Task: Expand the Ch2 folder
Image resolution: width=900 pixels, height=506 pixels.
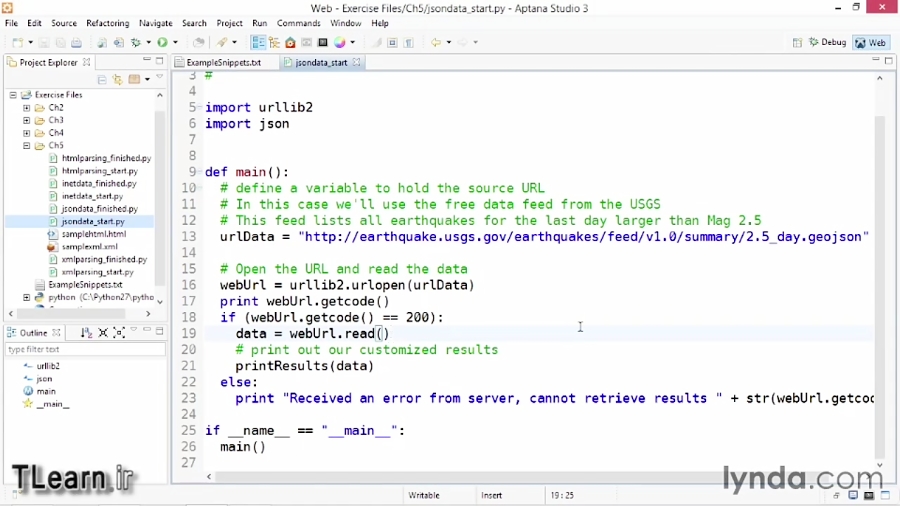Action: tap(27, 108)
